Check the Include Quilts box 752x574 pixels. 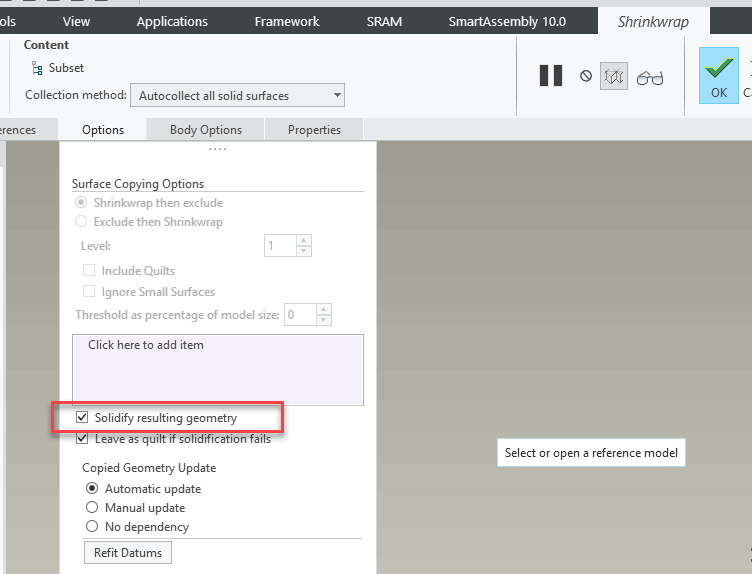tap(89, 270)
